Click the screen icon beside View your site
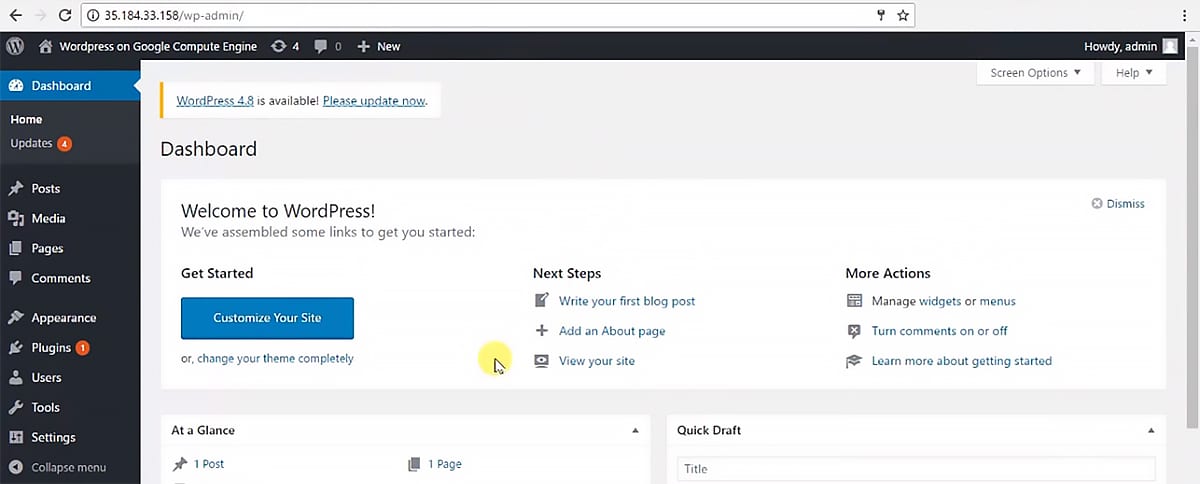The width and height of the screenshot is (1200, 484). [x=542, y=360]
